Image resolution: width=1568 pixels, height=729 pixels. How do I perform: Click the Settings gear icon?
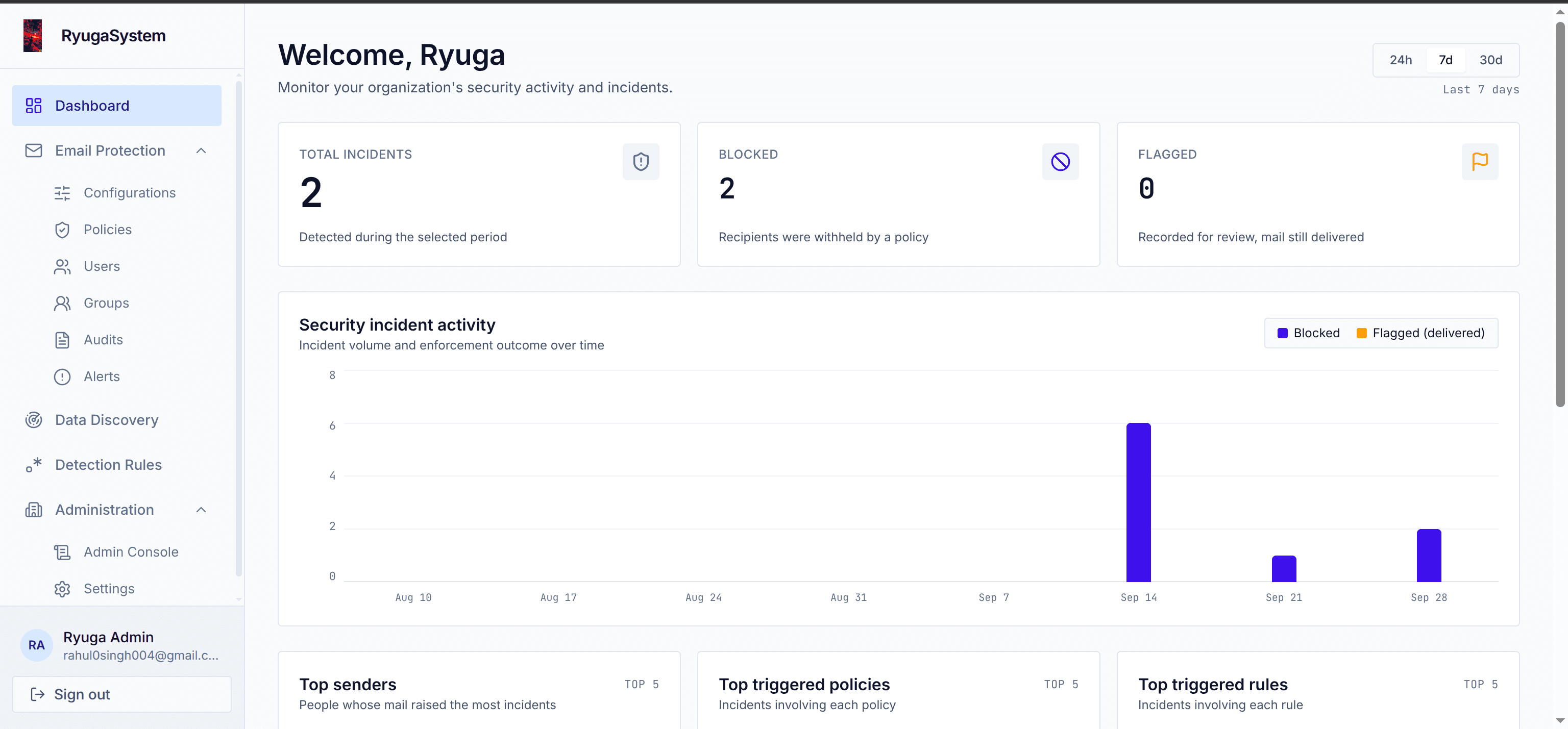click(62, 589)
